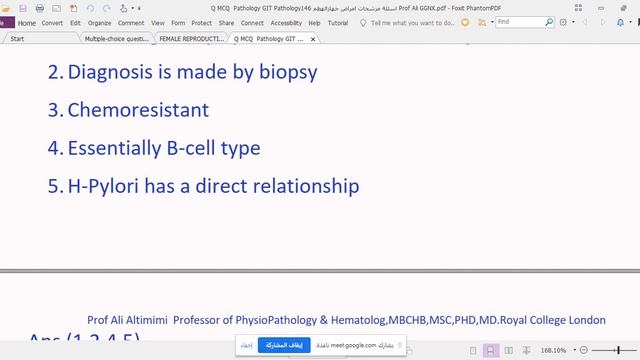
Task: Click the 168.10% zoom value
Action: [553, 350]
